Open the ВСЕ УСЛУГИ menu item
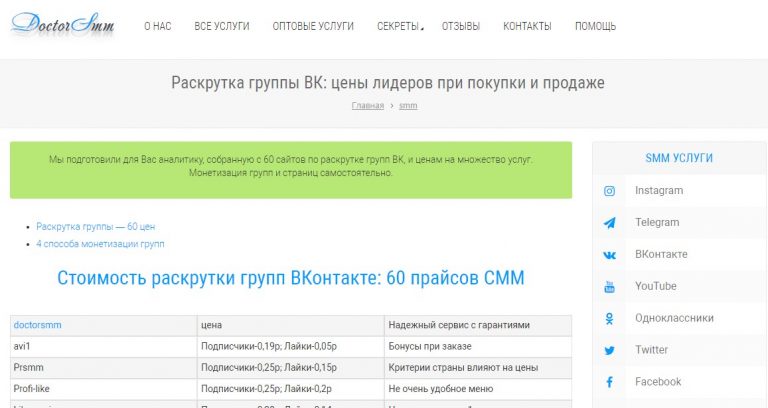Image resolution: width=768 pixels, height=408 pixels. [x=222, y=26]
